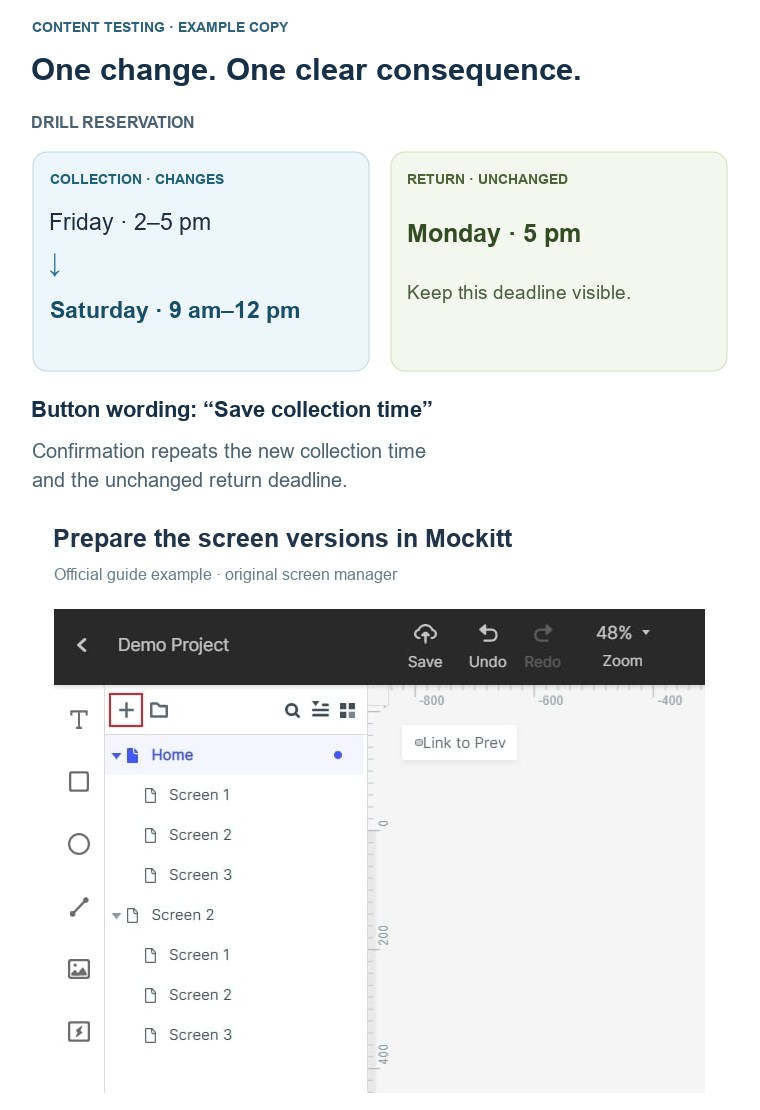This screenshot has width=760, height=1110.
Task: Click 'DRILL RESERVATION' subheading
Action: click(113, 122)
